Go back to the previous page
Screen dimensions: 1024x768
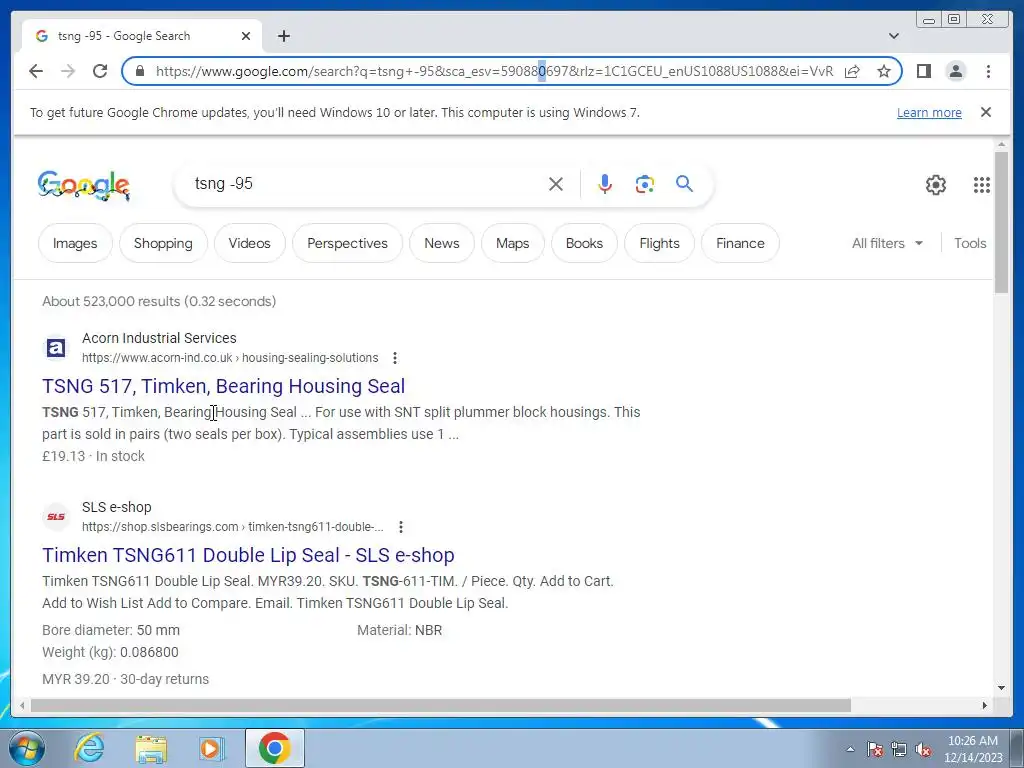point(36,71)
